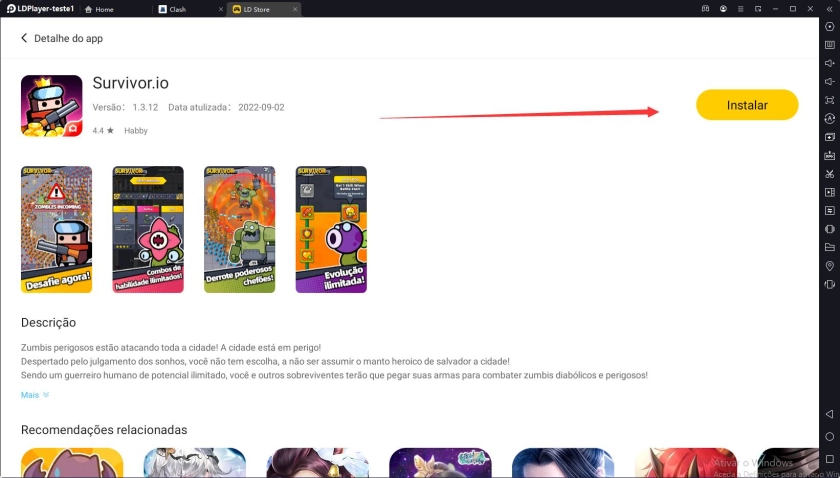840x478 pixels.
Task: Go back using Detalhe do app arrow
Action: click(x=24, y=38)
